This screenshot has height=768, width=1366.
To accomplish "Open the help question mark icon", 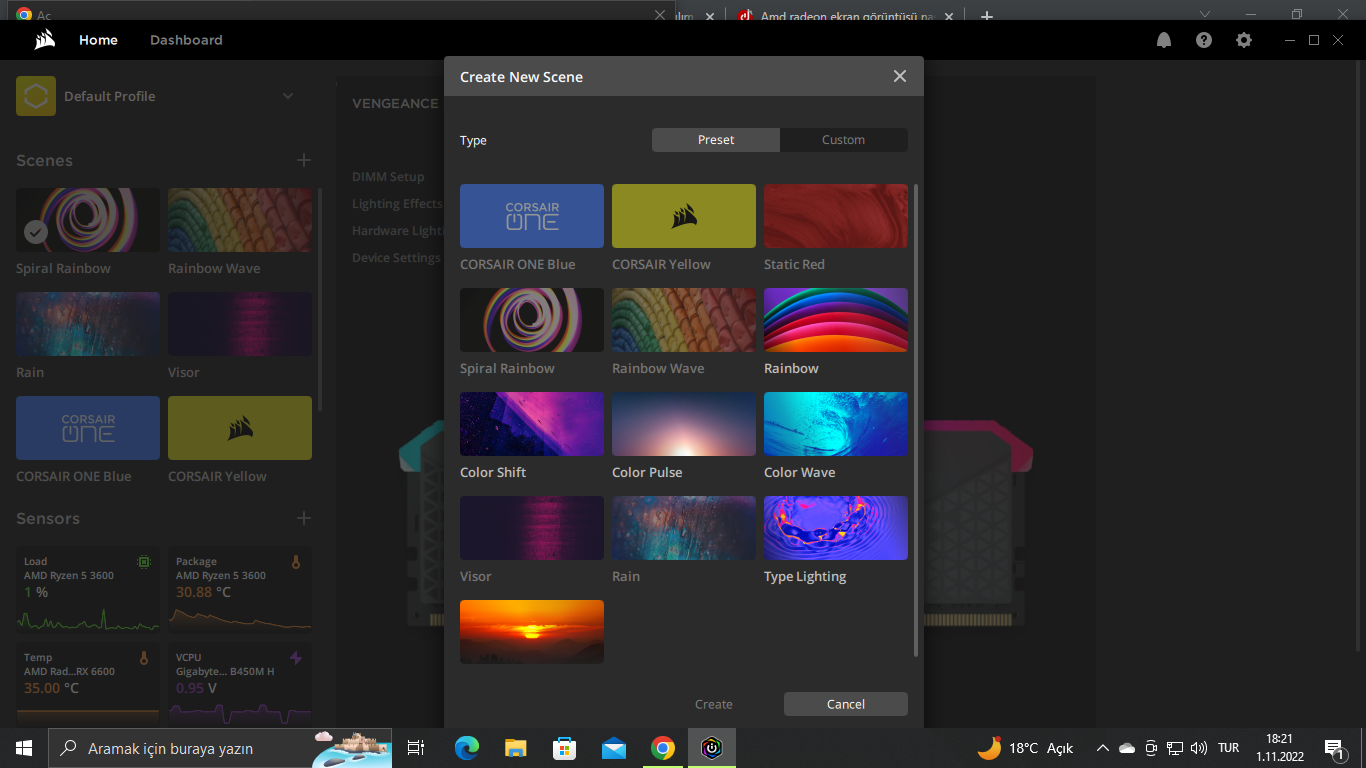I will 1204,40.
